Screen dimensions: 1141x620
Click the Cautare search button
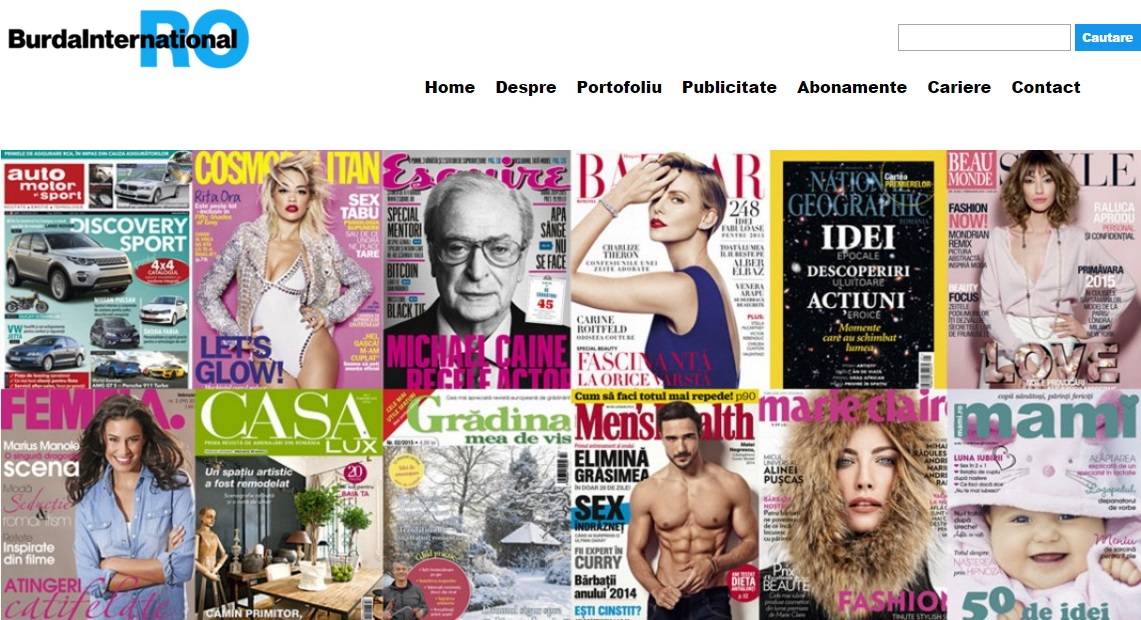[1108, 37]
